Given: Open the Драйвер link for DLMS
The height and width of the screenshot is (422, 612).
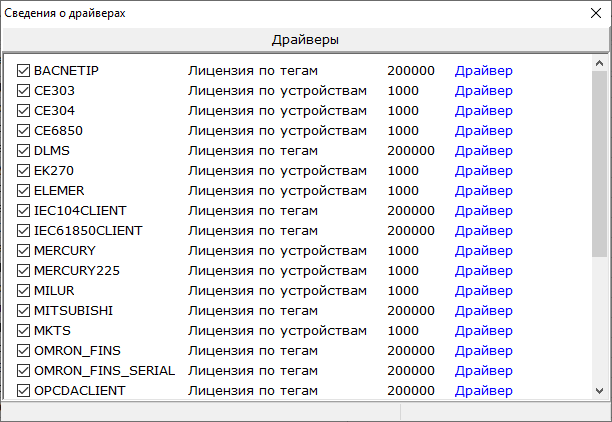Looking at the screenshot, I should coord(484,151).
